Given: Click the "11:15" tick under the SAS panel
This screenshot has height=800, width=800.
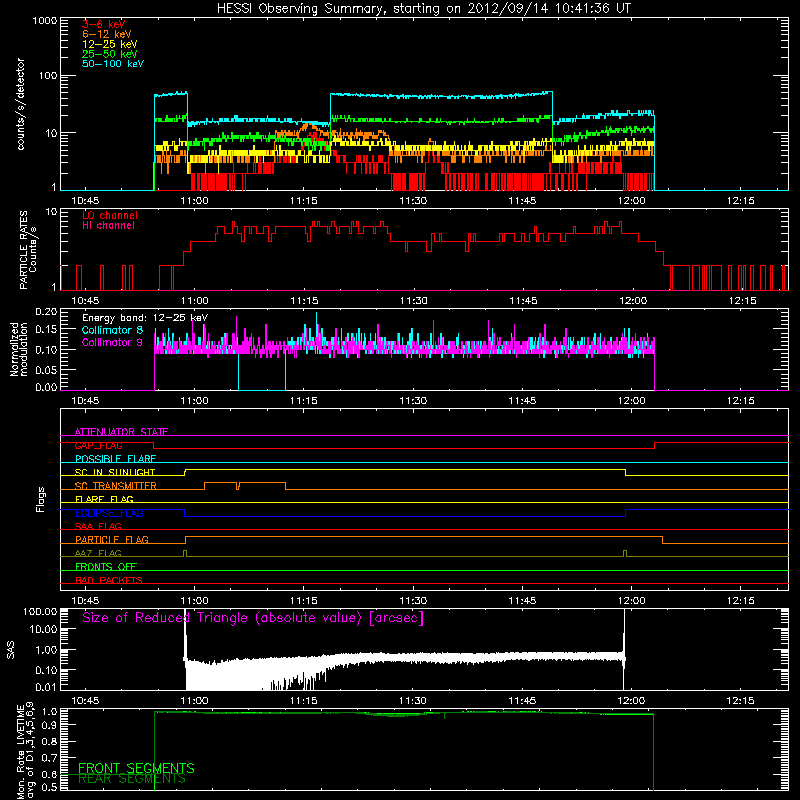Looking at the screenshot, I should click(x=304, y=701).
